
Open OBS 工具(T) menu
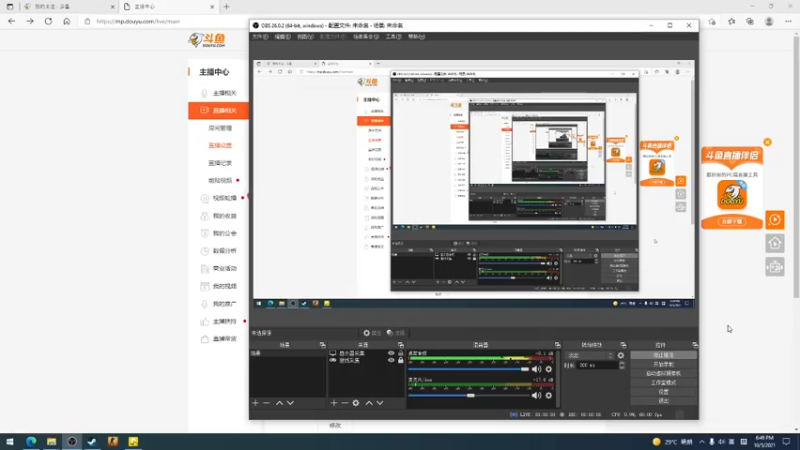(393, 37)
